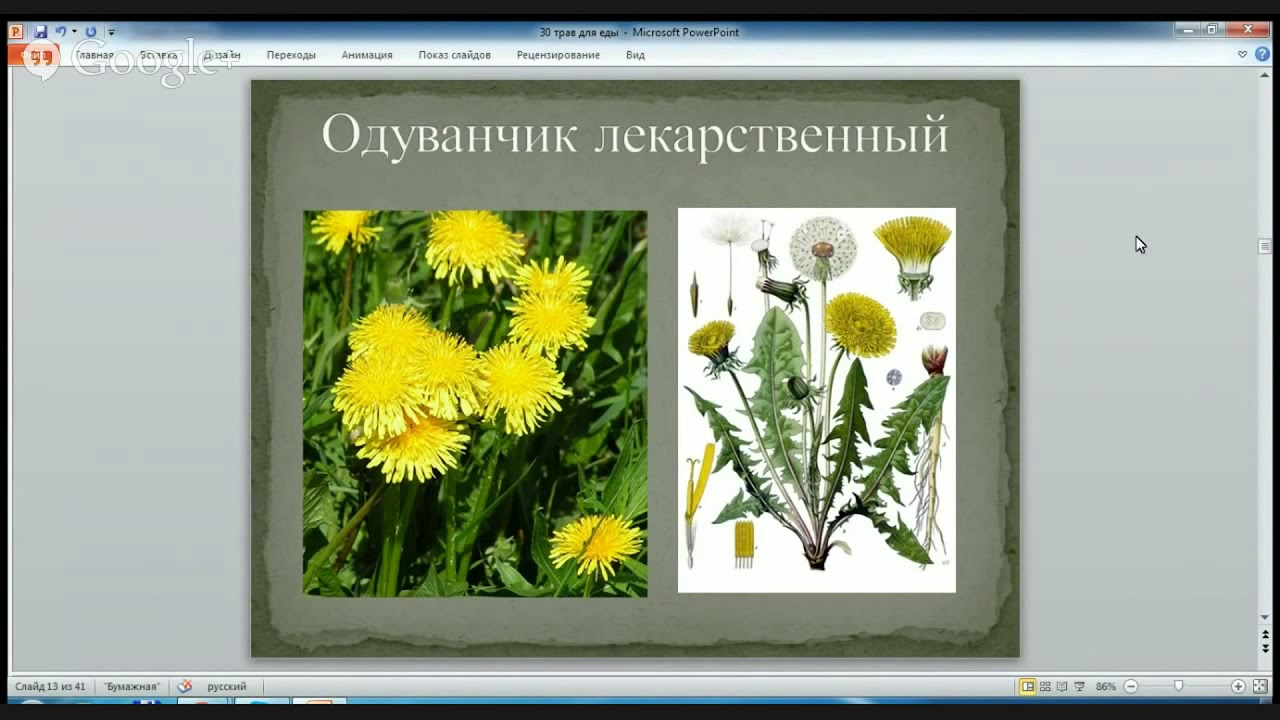Click the scrollbar down arrow
Viewport: 1280px width, 720px height.
(1265, 618)
